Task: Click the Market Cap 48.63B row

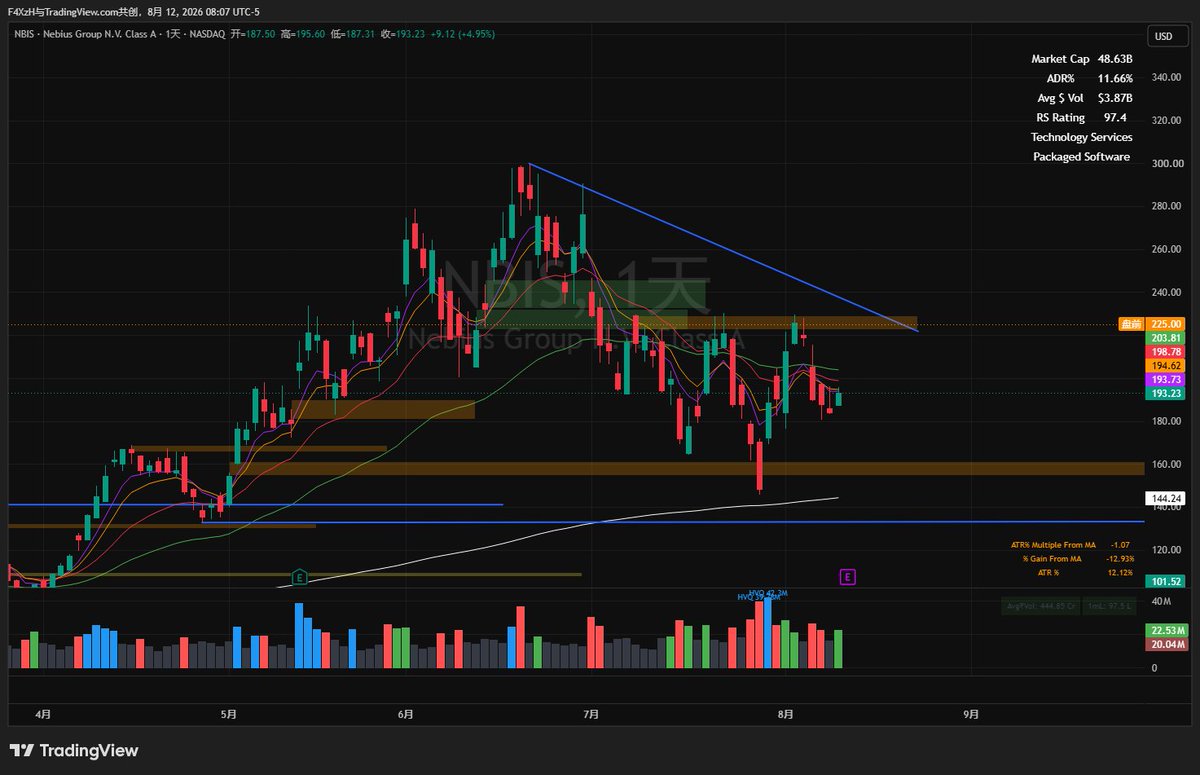Action: tap(1082, 59)
